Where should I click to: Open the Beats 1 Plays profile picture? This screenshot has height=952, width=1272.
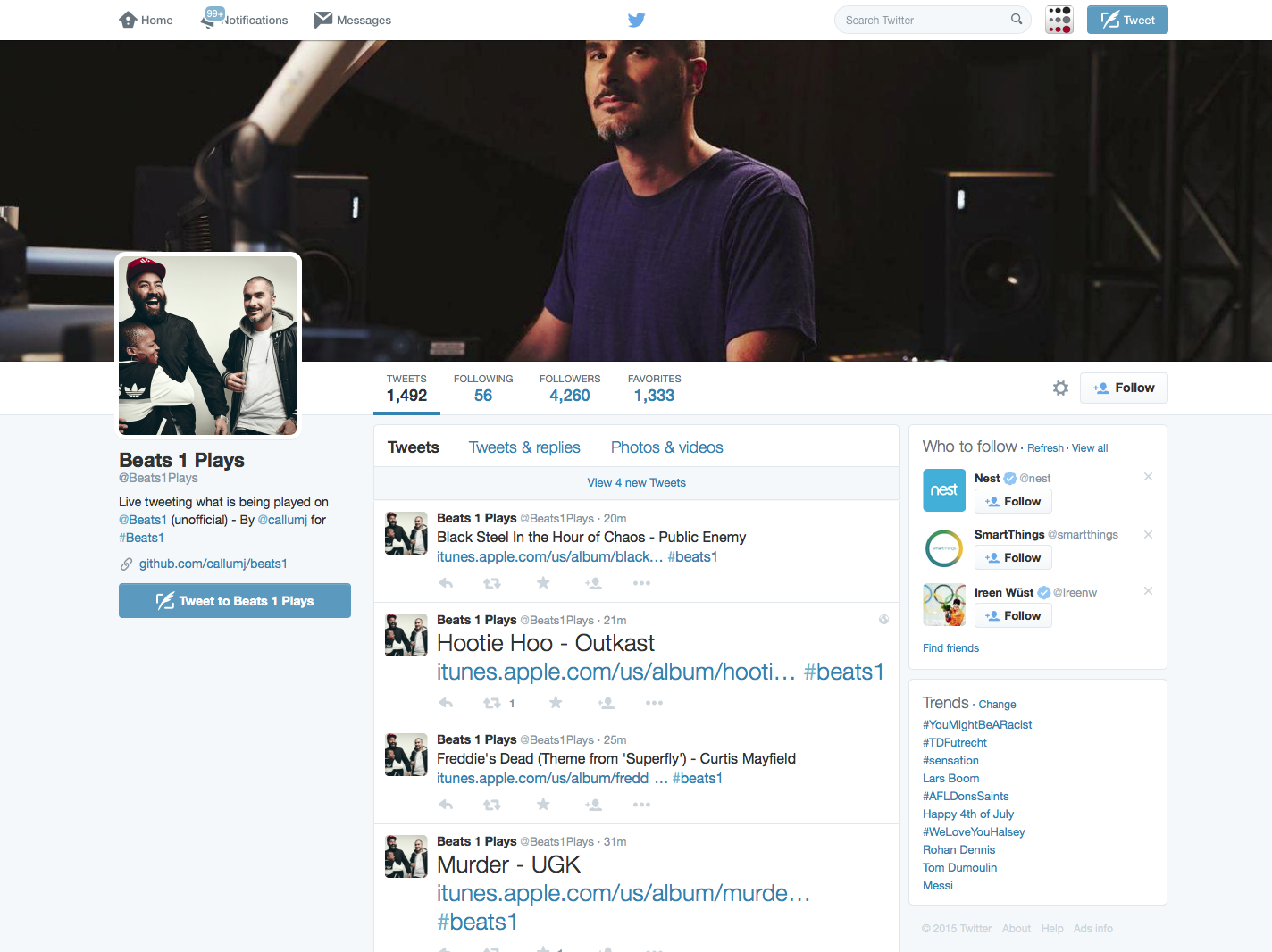click(208, 346)
